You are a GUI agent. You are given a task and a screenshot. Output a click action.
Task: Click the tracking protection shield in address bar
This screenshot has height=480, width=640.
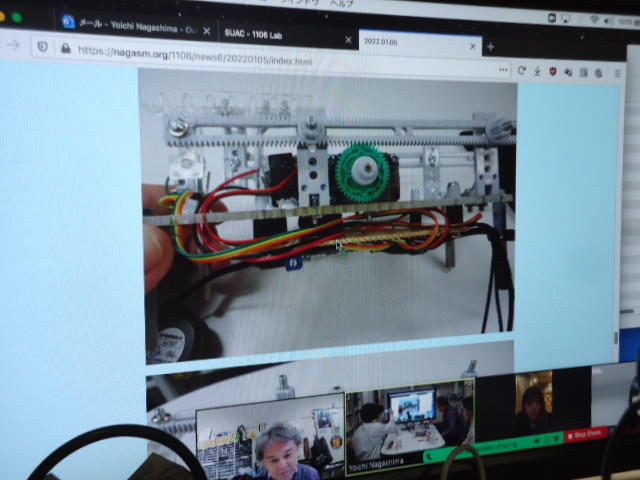point(42,47)
